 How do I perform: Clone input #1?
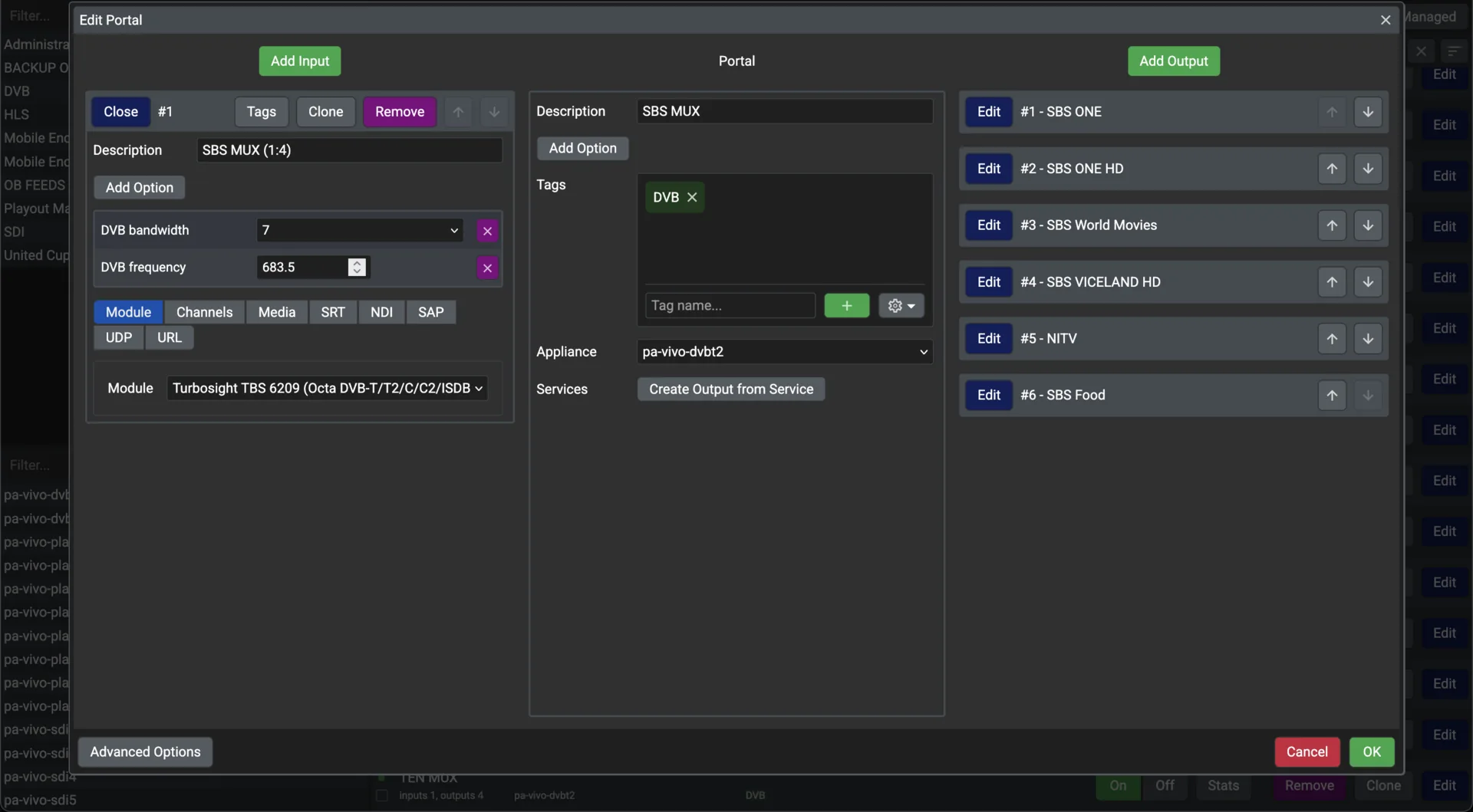pyautogui.click(x=325, y=112)
